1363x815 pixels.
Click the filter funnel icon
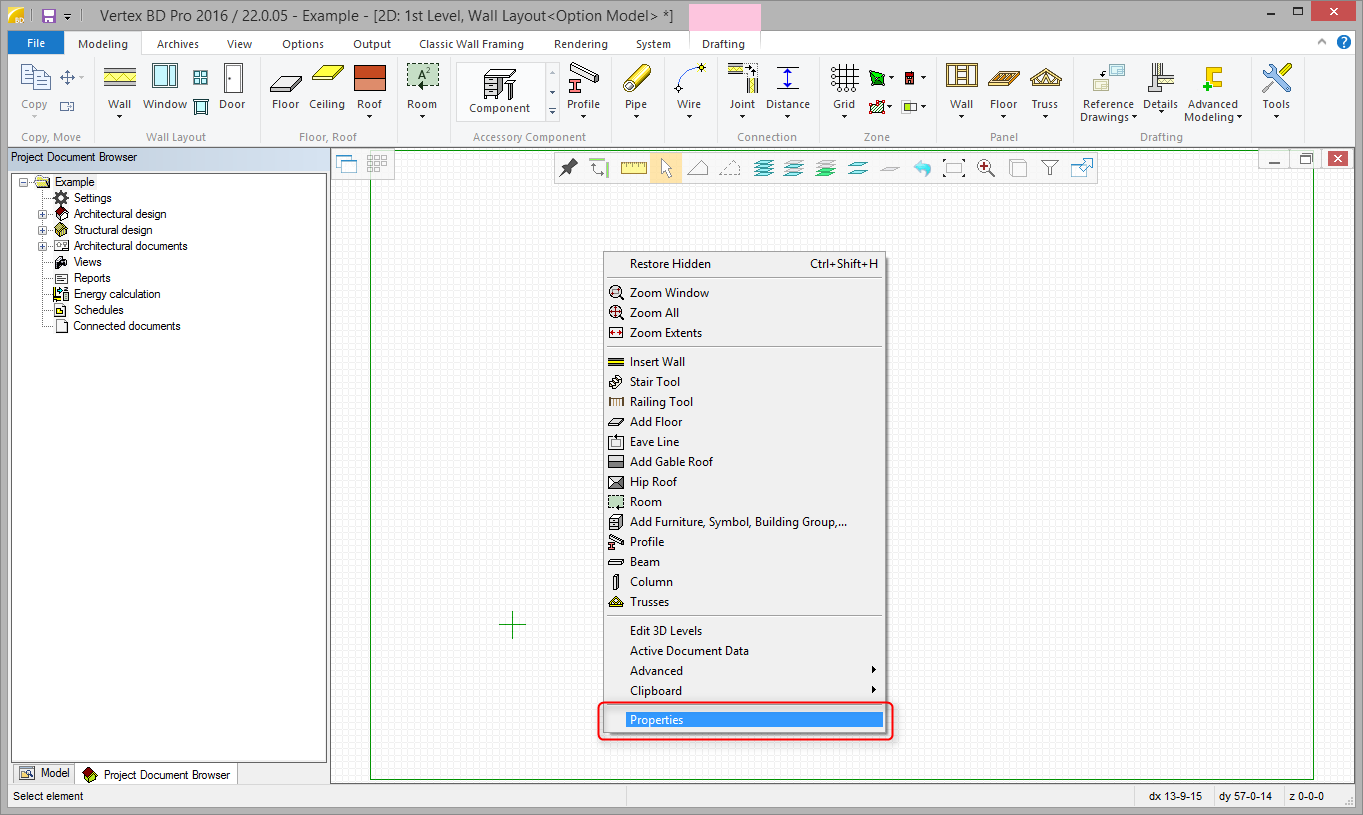click(1049, 169)
